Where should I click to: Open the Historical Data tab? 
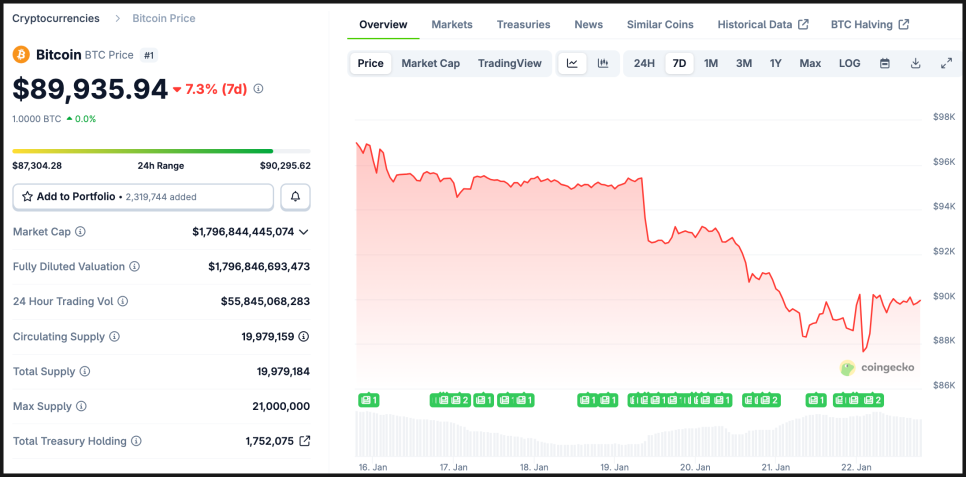(762, 25)
